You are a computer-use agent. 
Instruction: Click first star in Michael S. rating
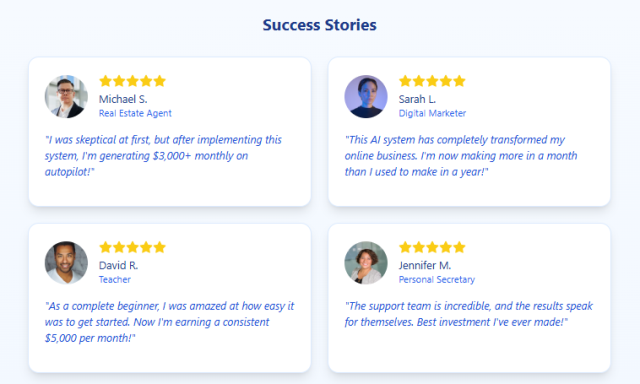pos(105,81)
